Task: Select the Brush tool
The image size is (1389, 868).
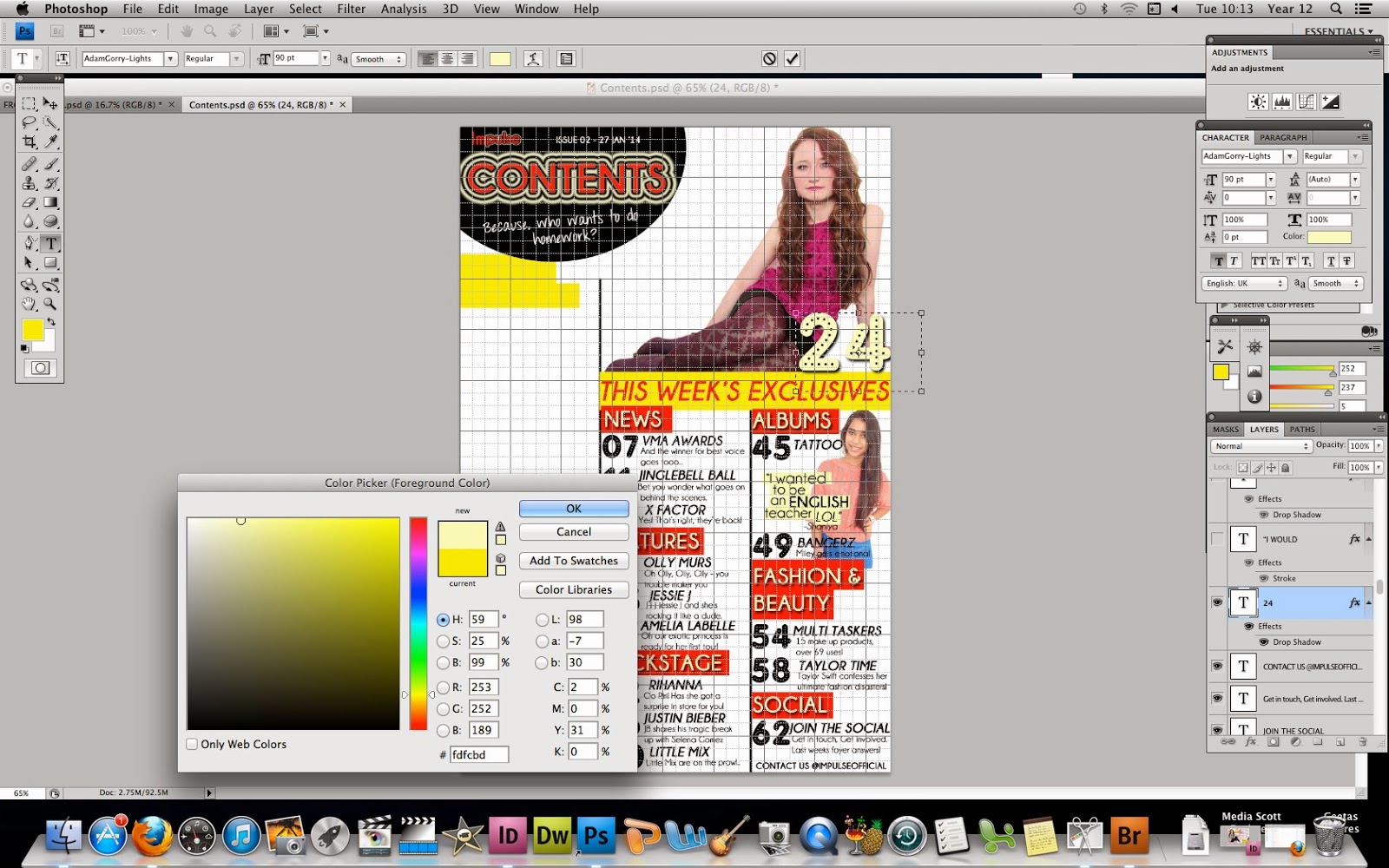Action: [x=50, y=163]
